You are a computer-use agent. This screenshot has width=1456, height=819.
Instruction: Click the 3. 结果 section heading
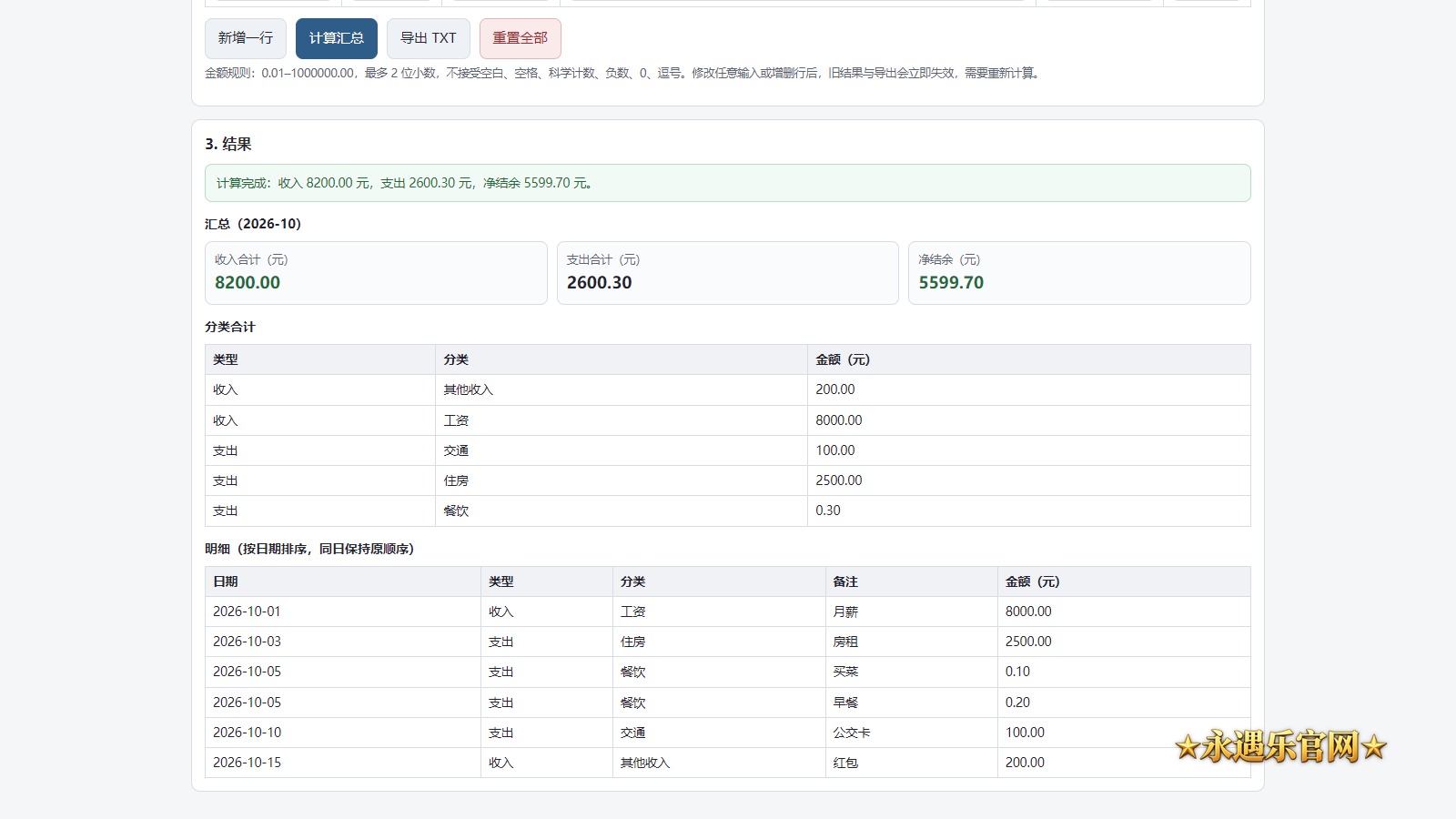click(228, 144)
